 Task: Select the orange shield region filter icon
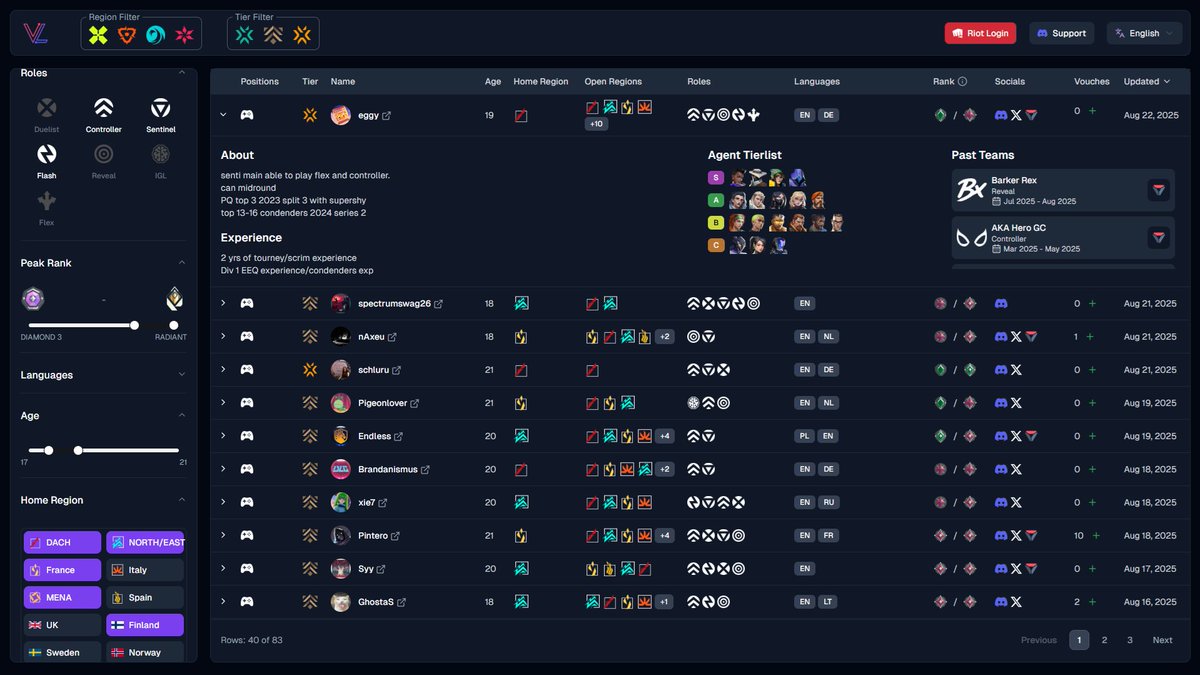point(126,35)
